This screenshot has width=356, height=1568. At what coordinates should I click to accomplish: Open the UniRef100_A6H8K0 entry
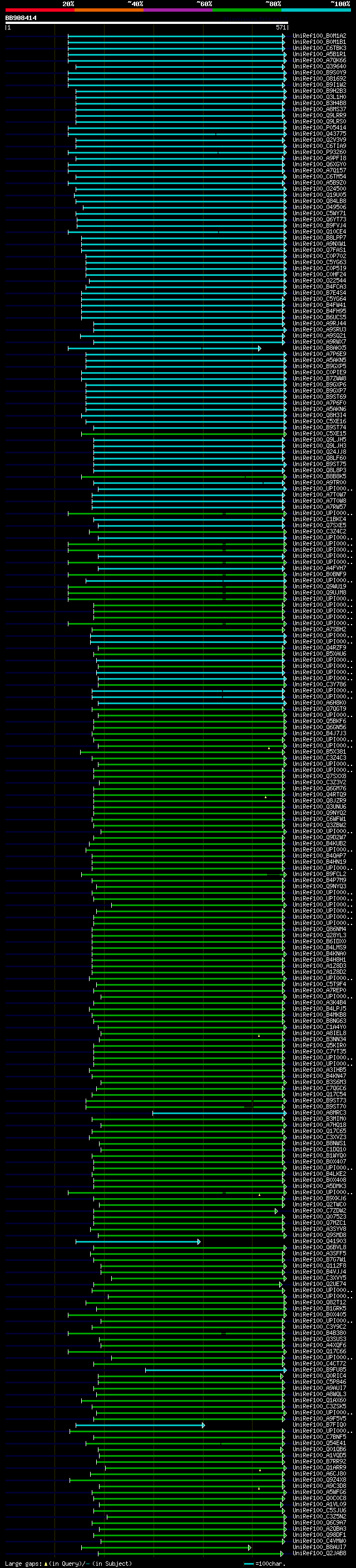point(319,703)
